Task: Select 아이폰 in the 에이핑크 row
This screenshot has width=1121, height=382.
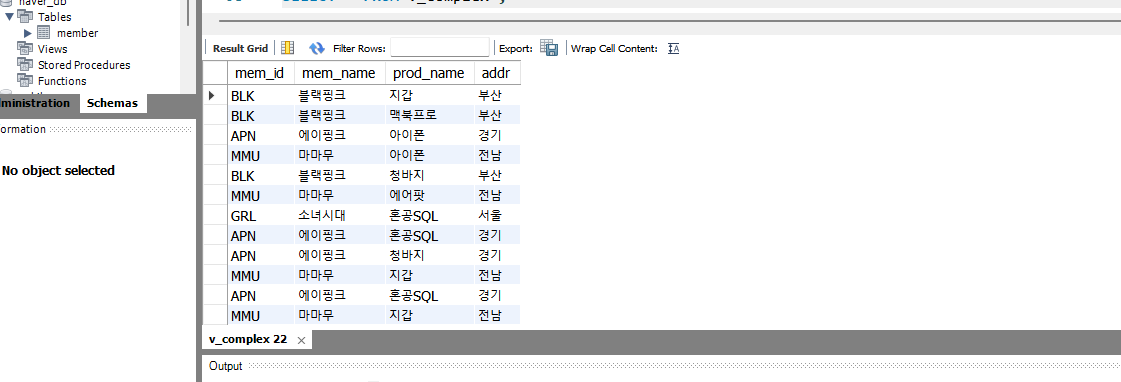Action: pyautogui.click(x=429, y=134)
